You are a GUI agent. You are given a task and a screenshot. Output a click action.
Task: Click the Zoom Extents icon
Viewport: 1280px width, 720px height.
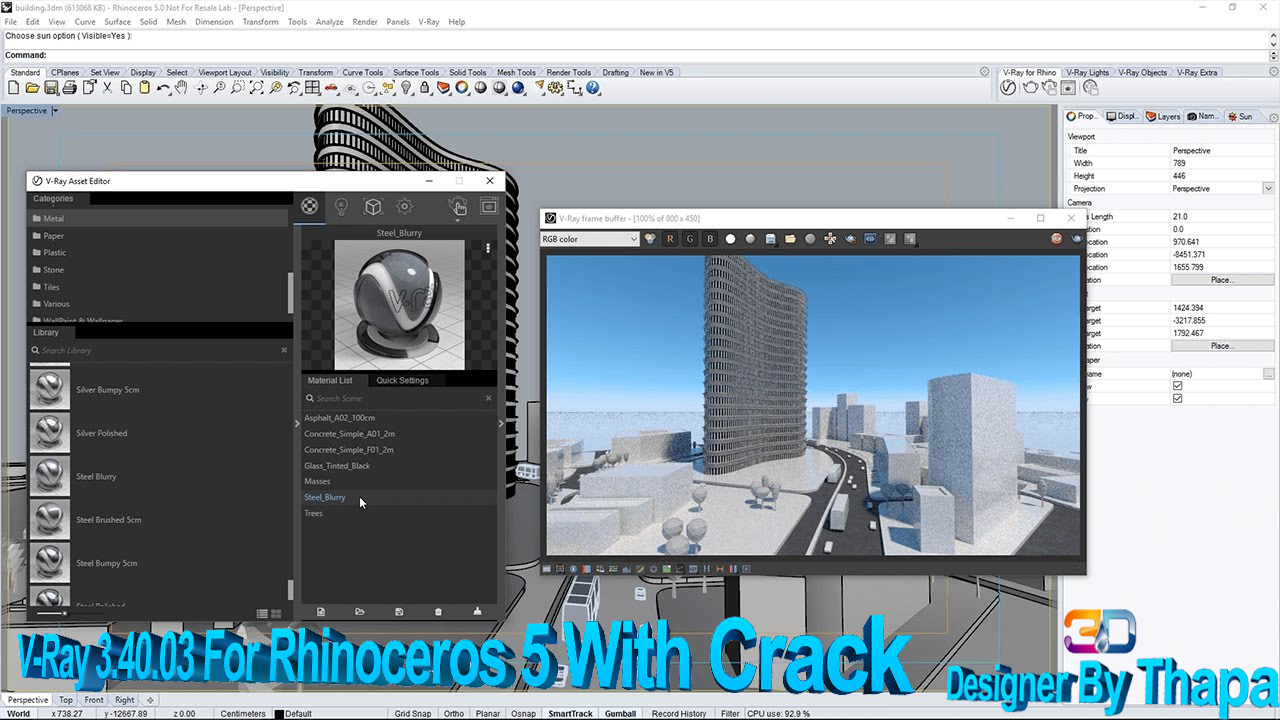point(256,88)
